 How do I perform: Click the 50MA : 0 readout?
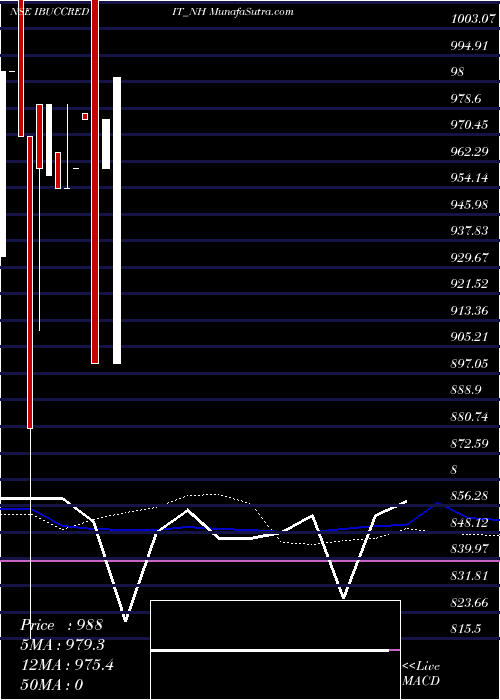pyautogui.click(x=53, y=684)
